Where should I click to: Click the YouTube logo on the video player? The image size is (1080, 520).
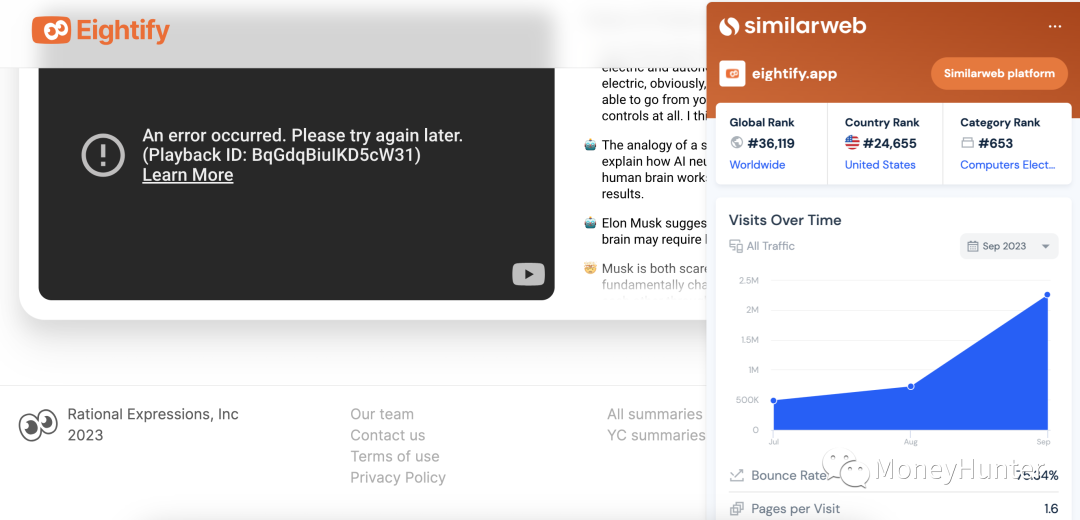point(528,274)
